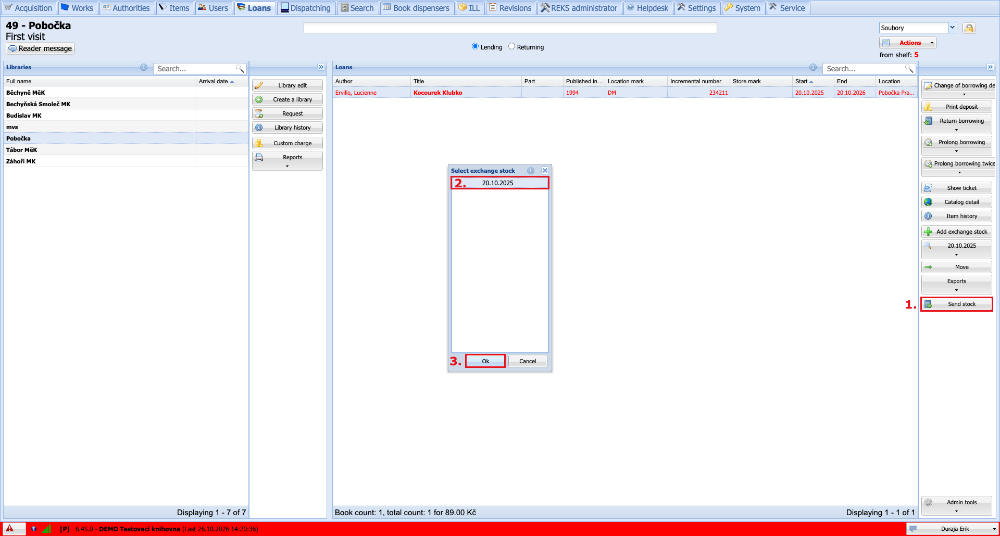
Task: Close the Select exchange stock dialog
Action: tap(545, 171)
